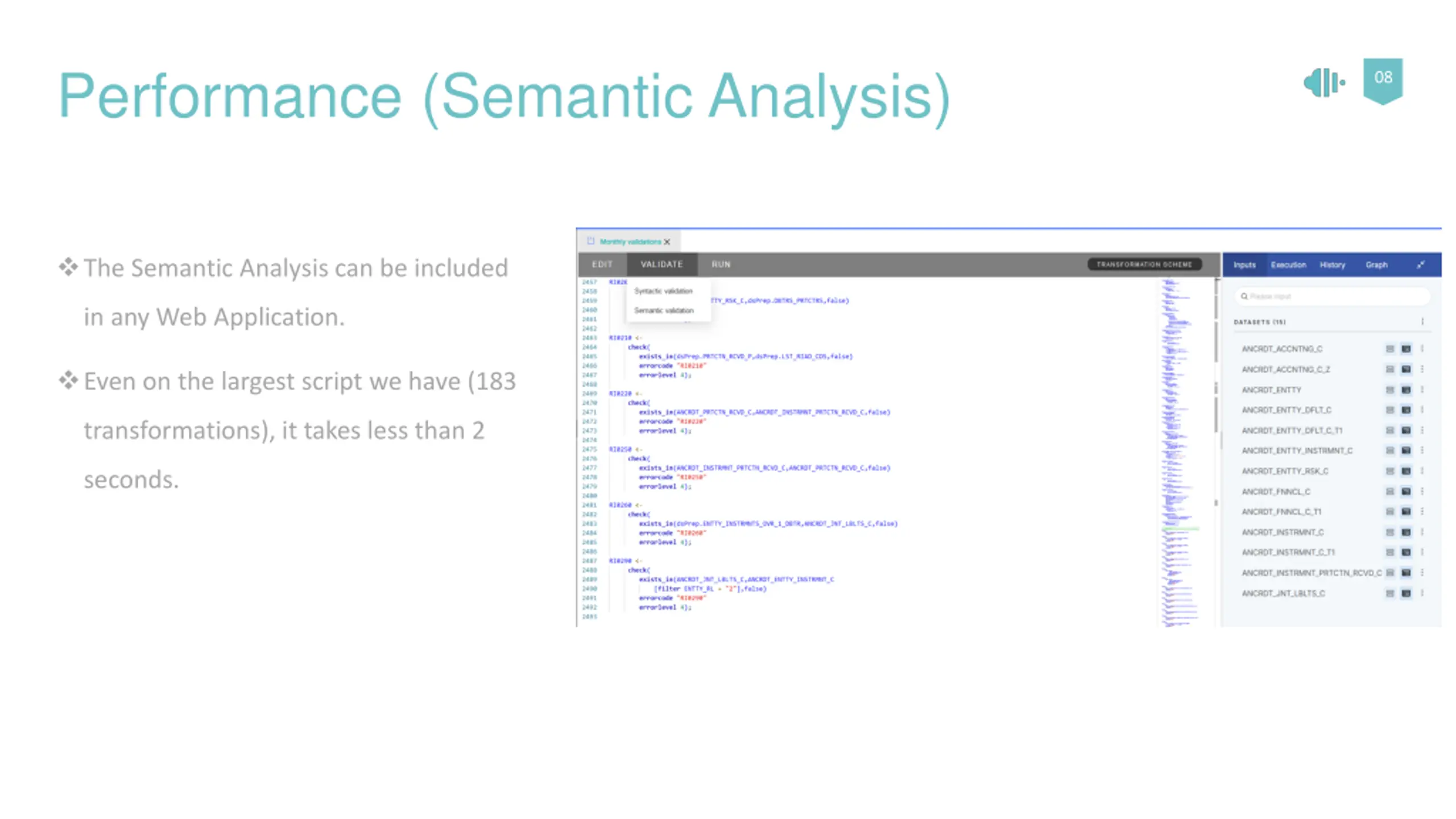This screenshot has height=819, width=1456.
Task: Open the Inputs panel tab
Action: click(x=1244, y=265)
